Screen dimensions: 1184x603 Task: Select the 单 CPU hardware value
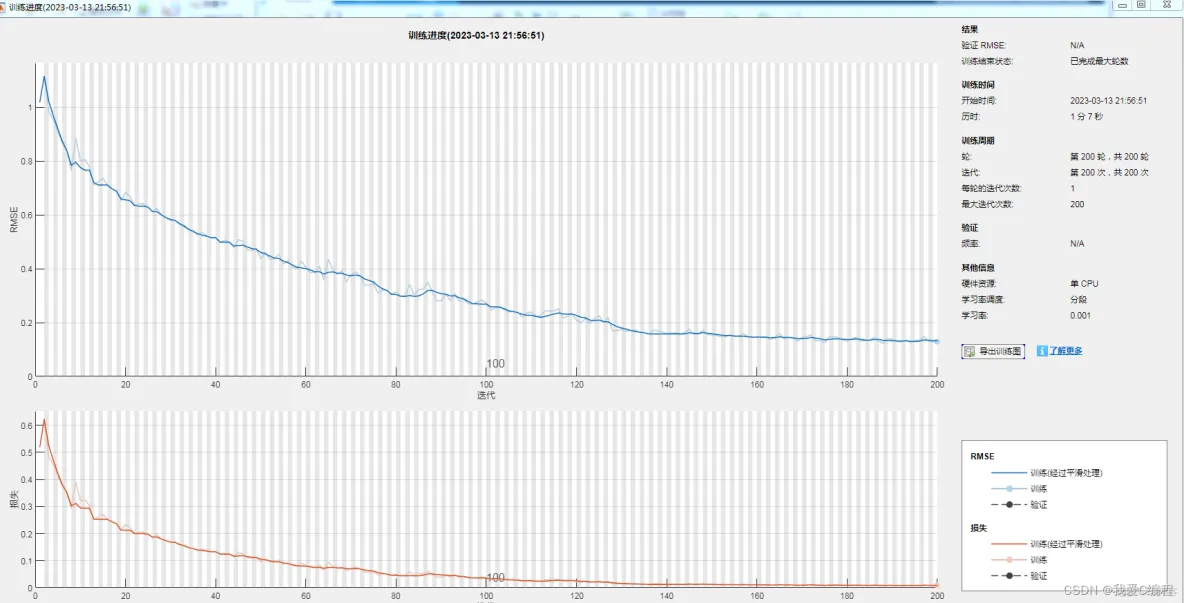pyautogui.click(x=1084, y=284)
